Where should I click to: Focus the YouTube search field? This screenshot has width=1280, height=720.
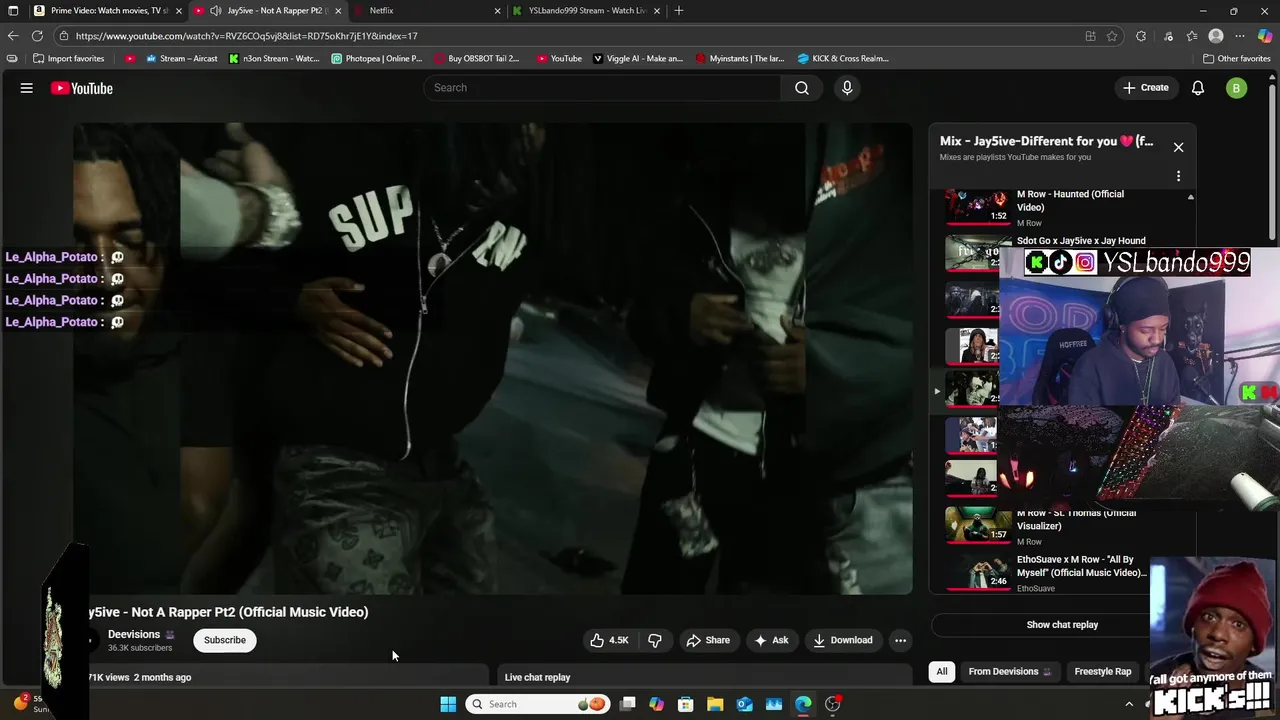[602, 88]
